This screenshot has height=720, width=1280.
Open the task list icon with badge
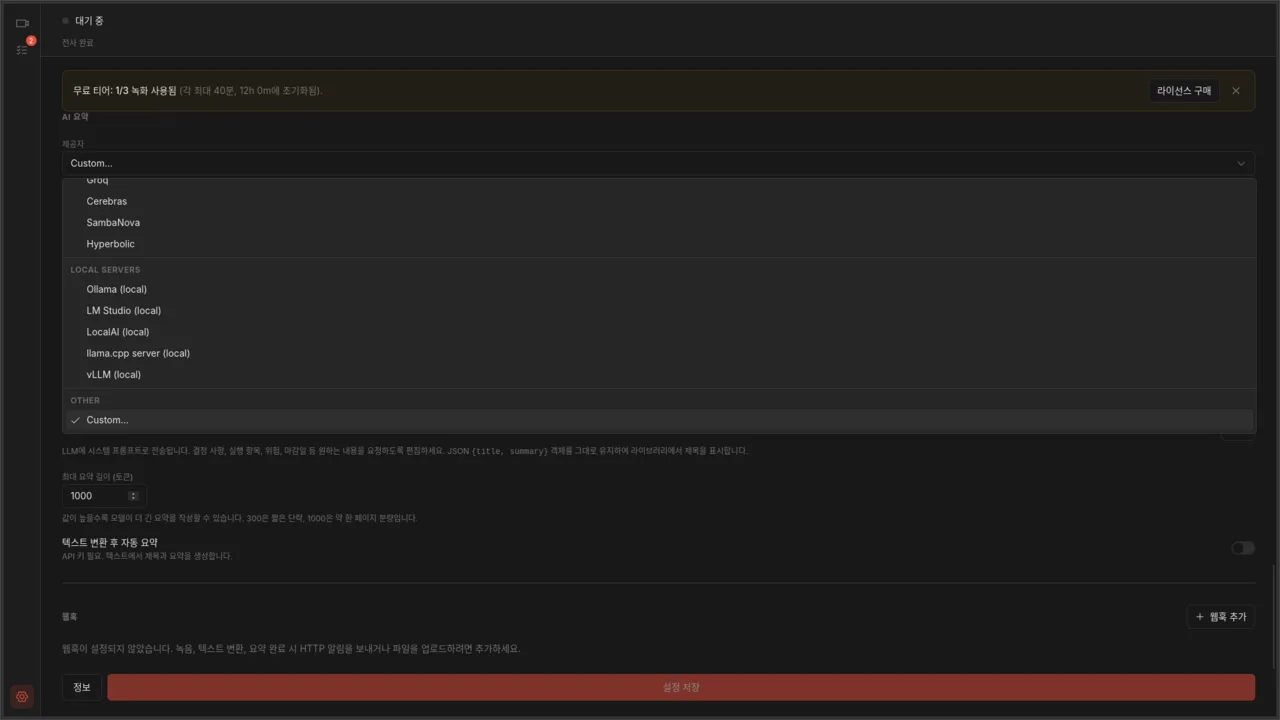pos(22,49)
